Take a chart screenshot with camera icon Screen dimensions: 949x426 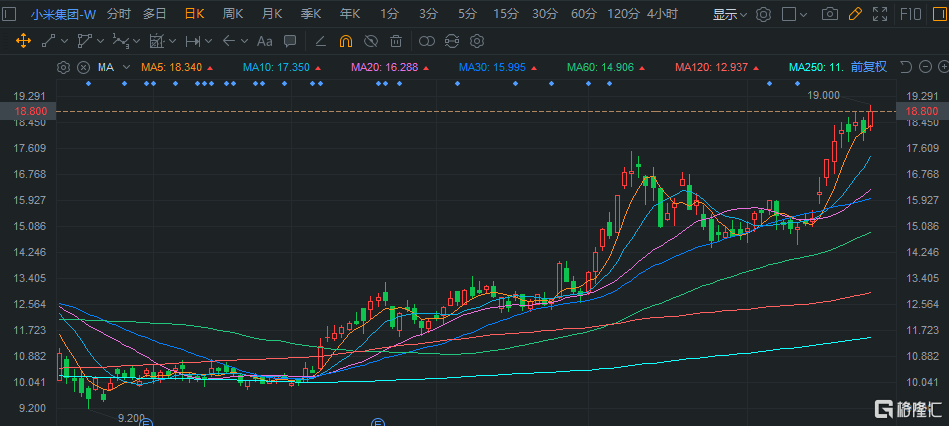coord(829,14)
